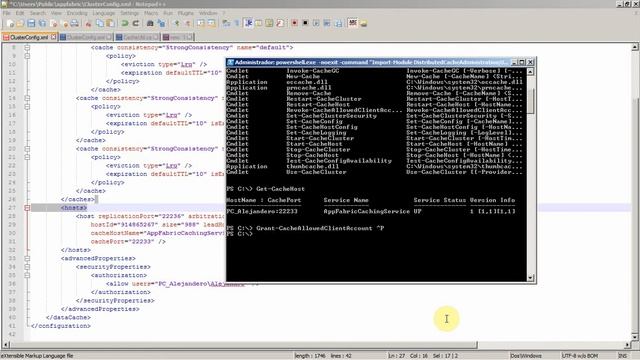640x360 pixels.
Task: Open the Encoding menu
Action: click(x=77, y=13)
